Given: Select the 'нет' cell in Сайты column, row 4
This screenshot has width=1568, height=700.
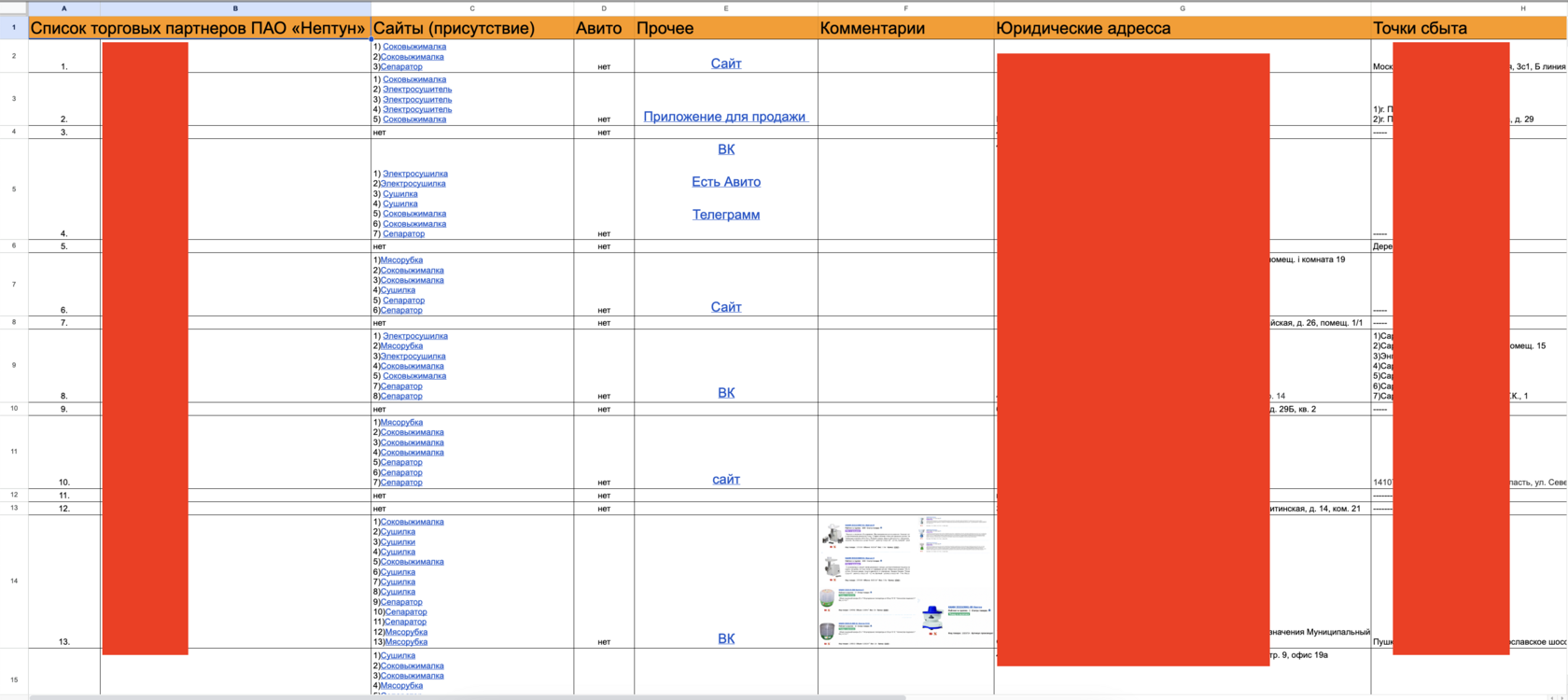Looking at the screenshot, I should coord(472,133).
